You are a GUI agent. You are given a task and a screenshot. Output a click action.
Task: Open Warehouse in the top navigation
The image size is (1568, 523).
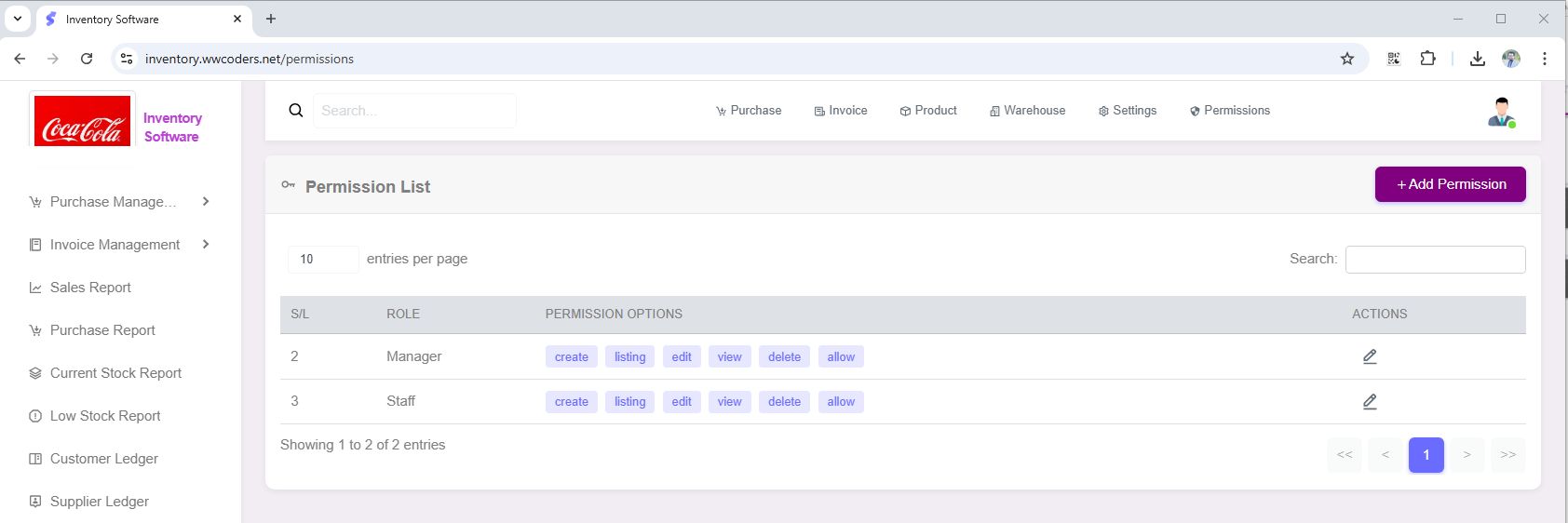[x=1027, y=111]
